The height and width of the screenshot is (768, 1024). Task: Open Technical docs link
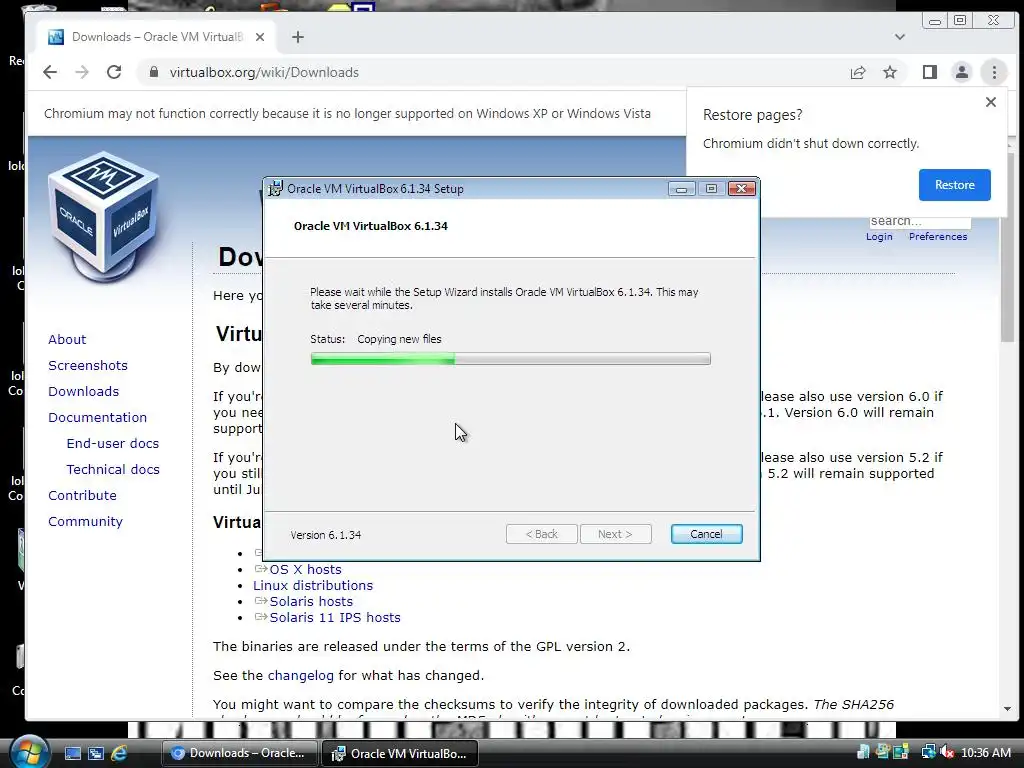coord(113,470)
